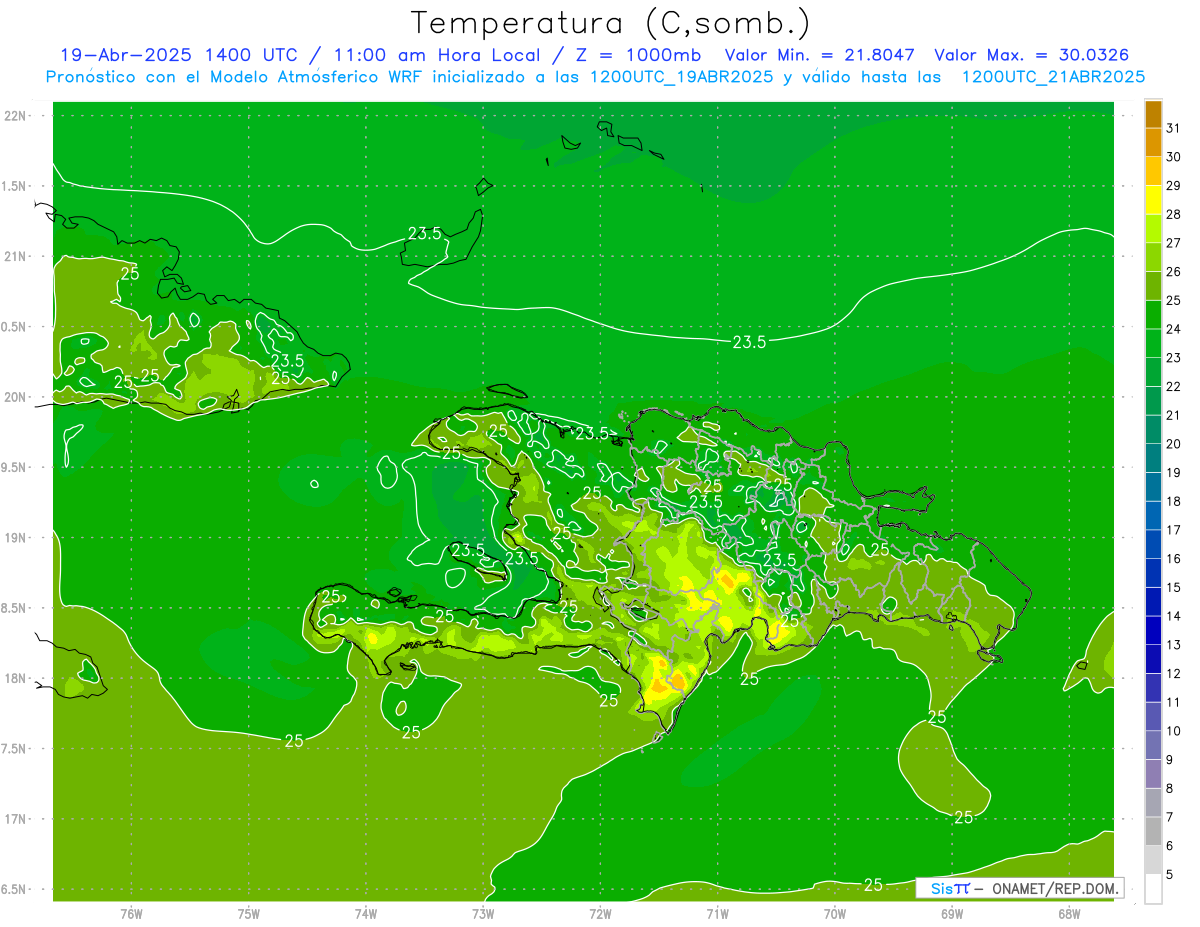Pick the blue swatch between legend labels 16 and 17

[x=1153, y=544]
